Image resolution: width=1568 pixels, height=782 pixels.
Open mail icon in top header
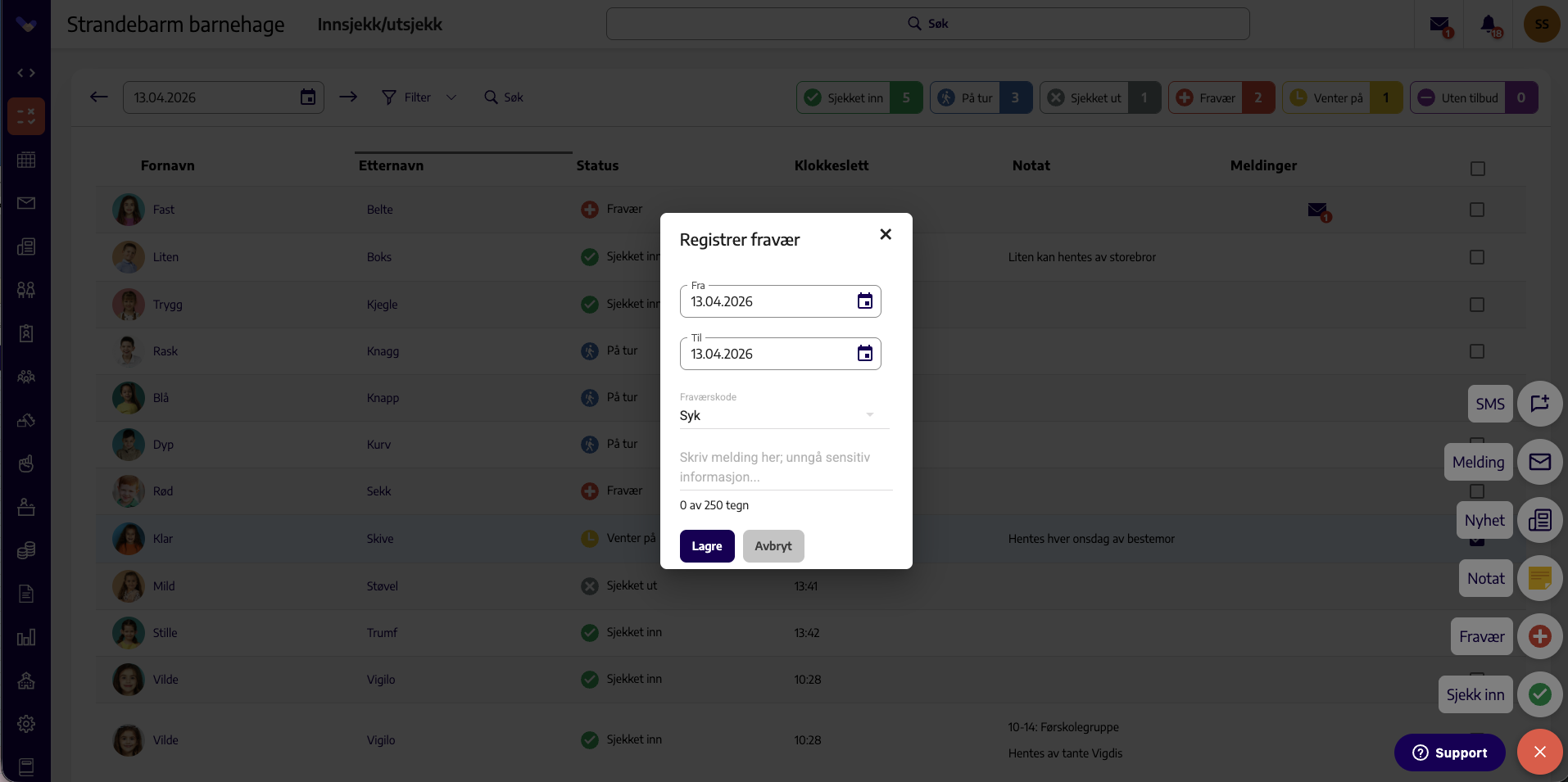pos(1440,25)
